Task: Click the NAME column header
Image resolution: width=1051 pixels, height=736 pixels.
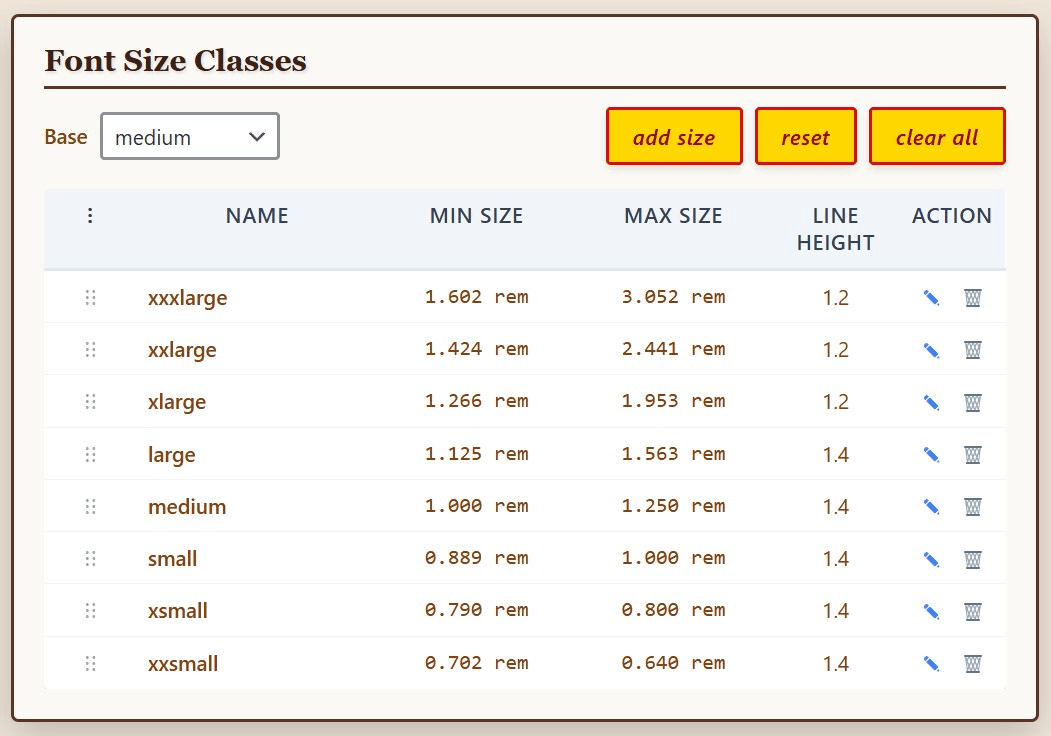Action: click(x=256, y=215)
